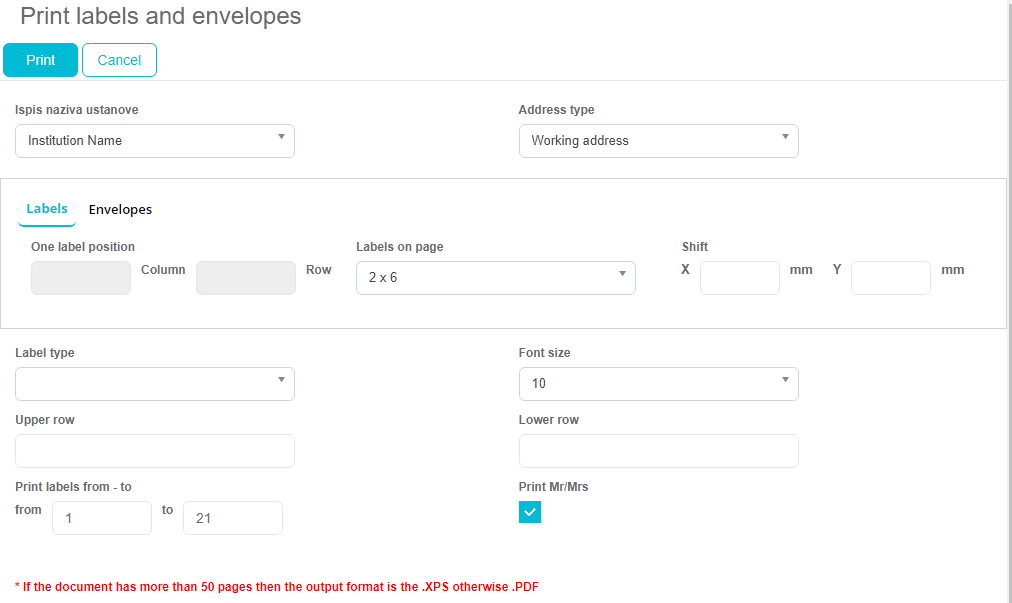The image size is (1012, 603).
Task: Switch to the Envelopes tab
Action: [x=120, y=210]
